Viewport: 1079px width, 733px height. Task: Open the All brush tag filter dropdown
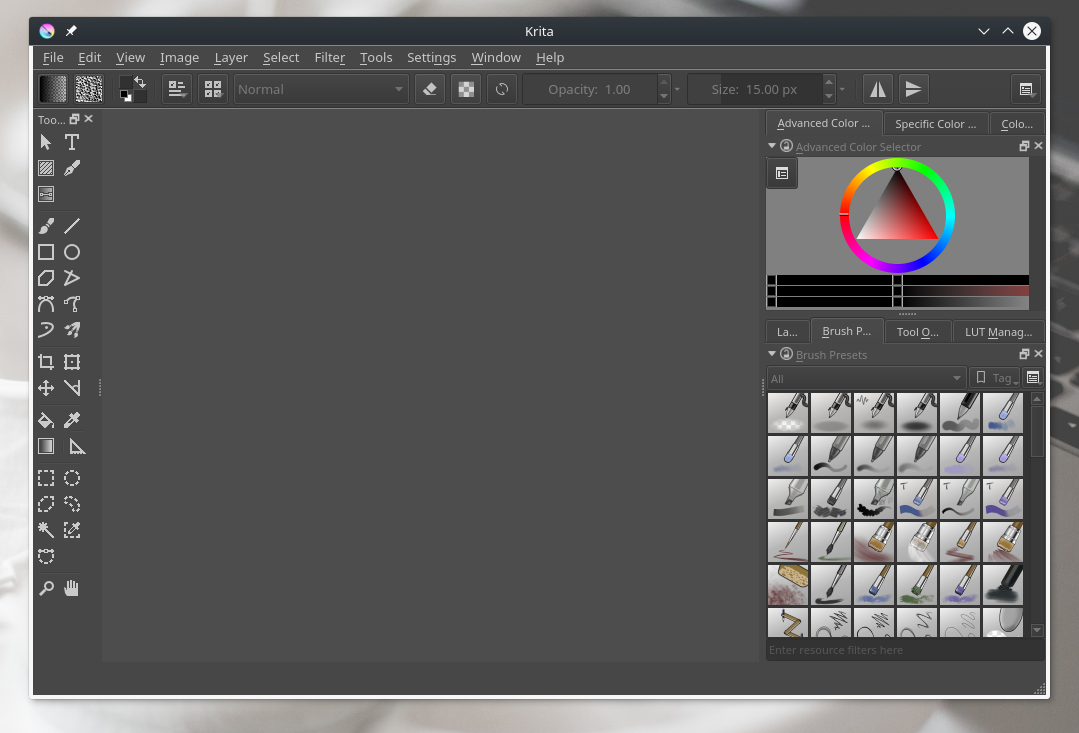tap(866, 379)
